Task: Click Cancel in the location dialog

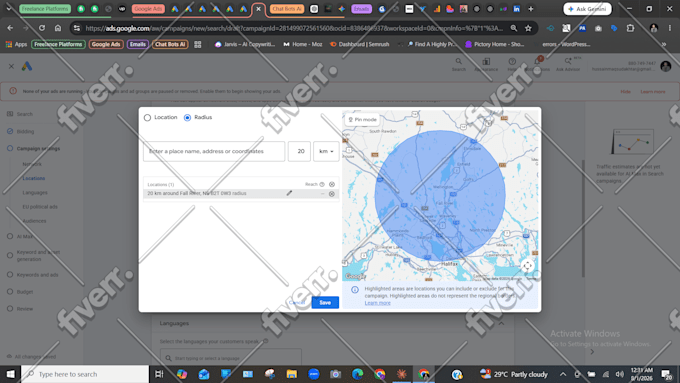Action: click(297, 302)
